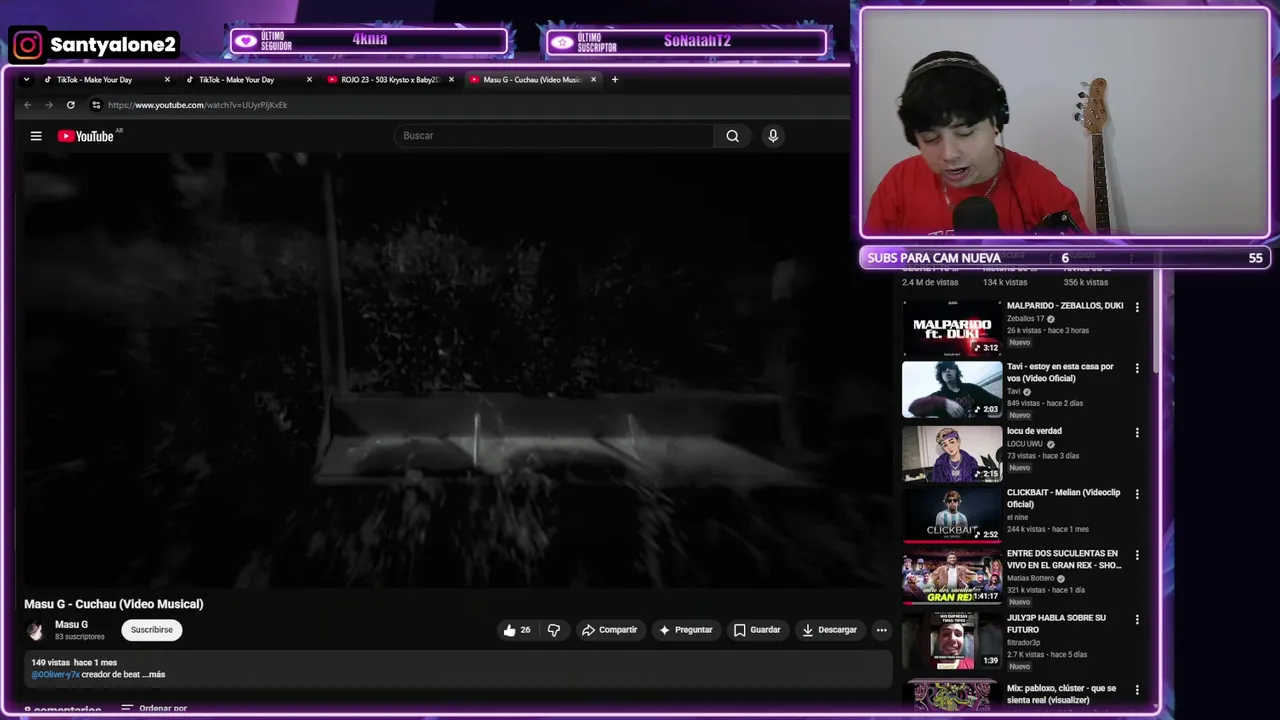Activate voice search microphone icon
1280x720 pixels.
coord(773,136)
